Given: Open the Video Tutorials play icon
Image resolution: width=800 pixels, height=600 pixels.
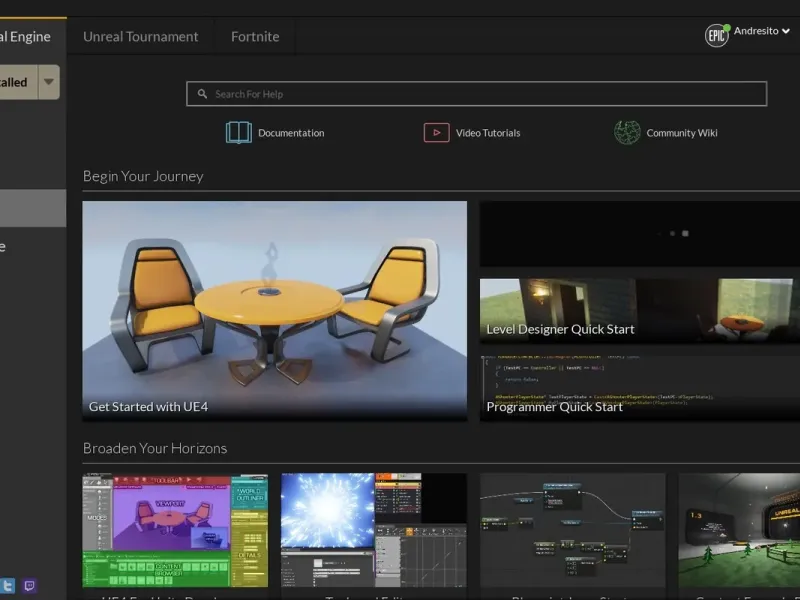Looking at the screenshot, I should tap(436, 133).
